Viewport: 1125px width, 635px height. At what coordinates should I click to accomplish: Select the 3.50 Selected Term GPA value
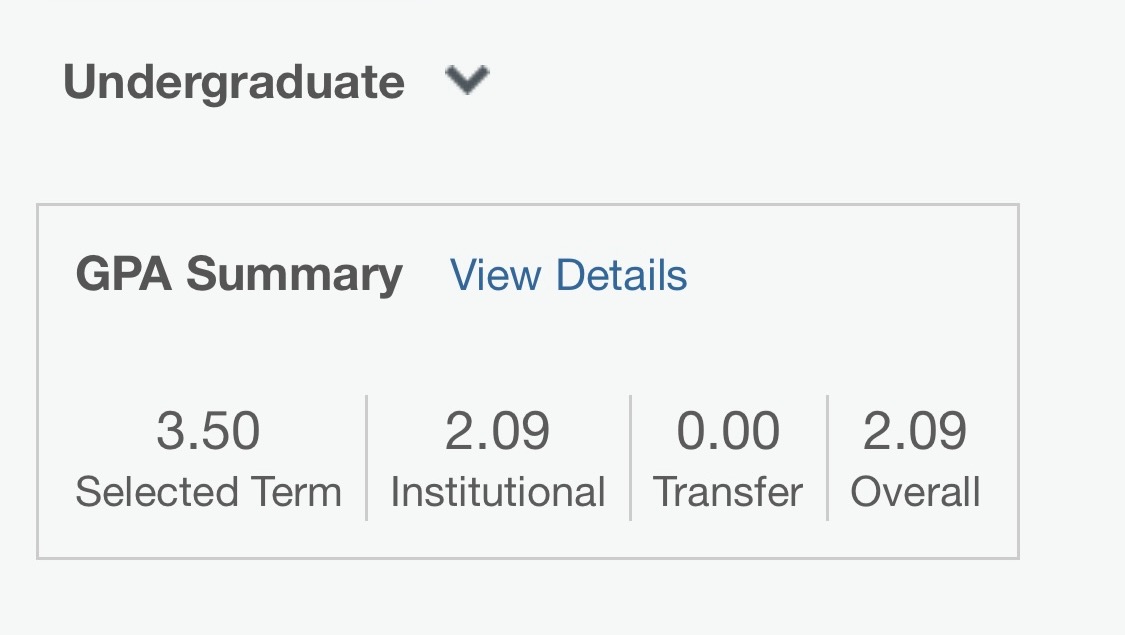point(208,431)
